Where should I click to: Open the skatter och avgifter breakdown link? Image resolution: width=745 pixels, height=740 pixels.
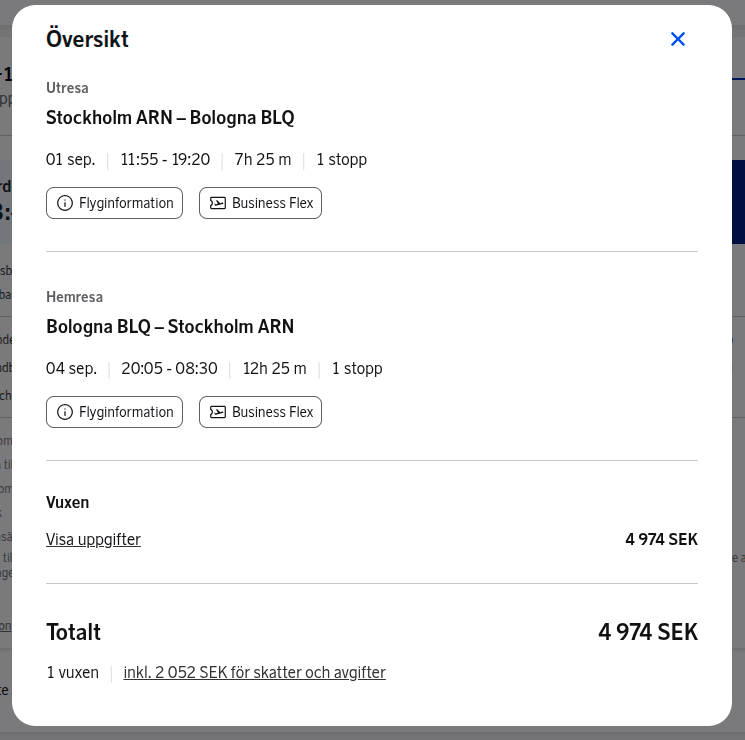point(255,673)
